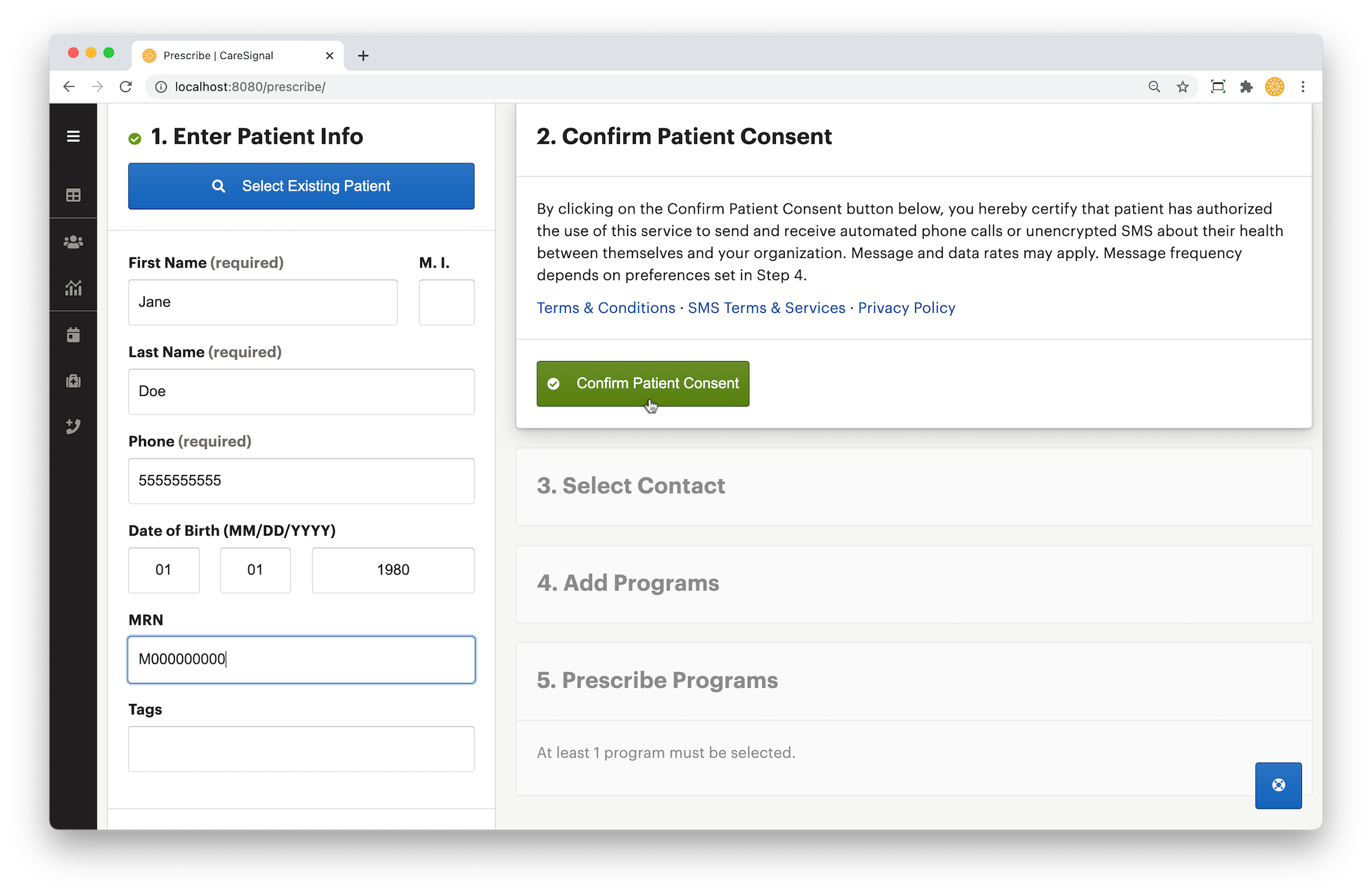This screenshot has height=895, width=1372.
Task: Expand the Add Programs step
Action: click(914, 584)
